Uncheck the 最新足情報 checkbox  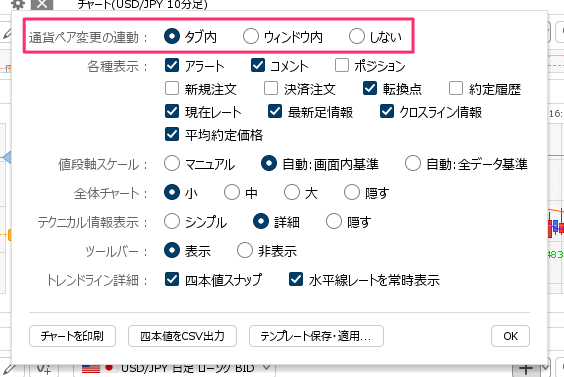coord(275,112)
